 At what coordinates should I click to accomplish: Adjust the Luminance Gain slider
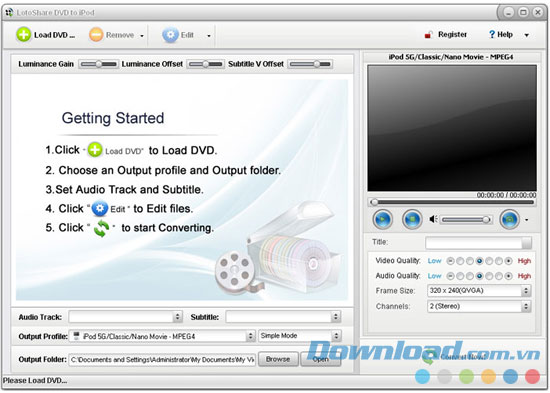coord(98,64)
